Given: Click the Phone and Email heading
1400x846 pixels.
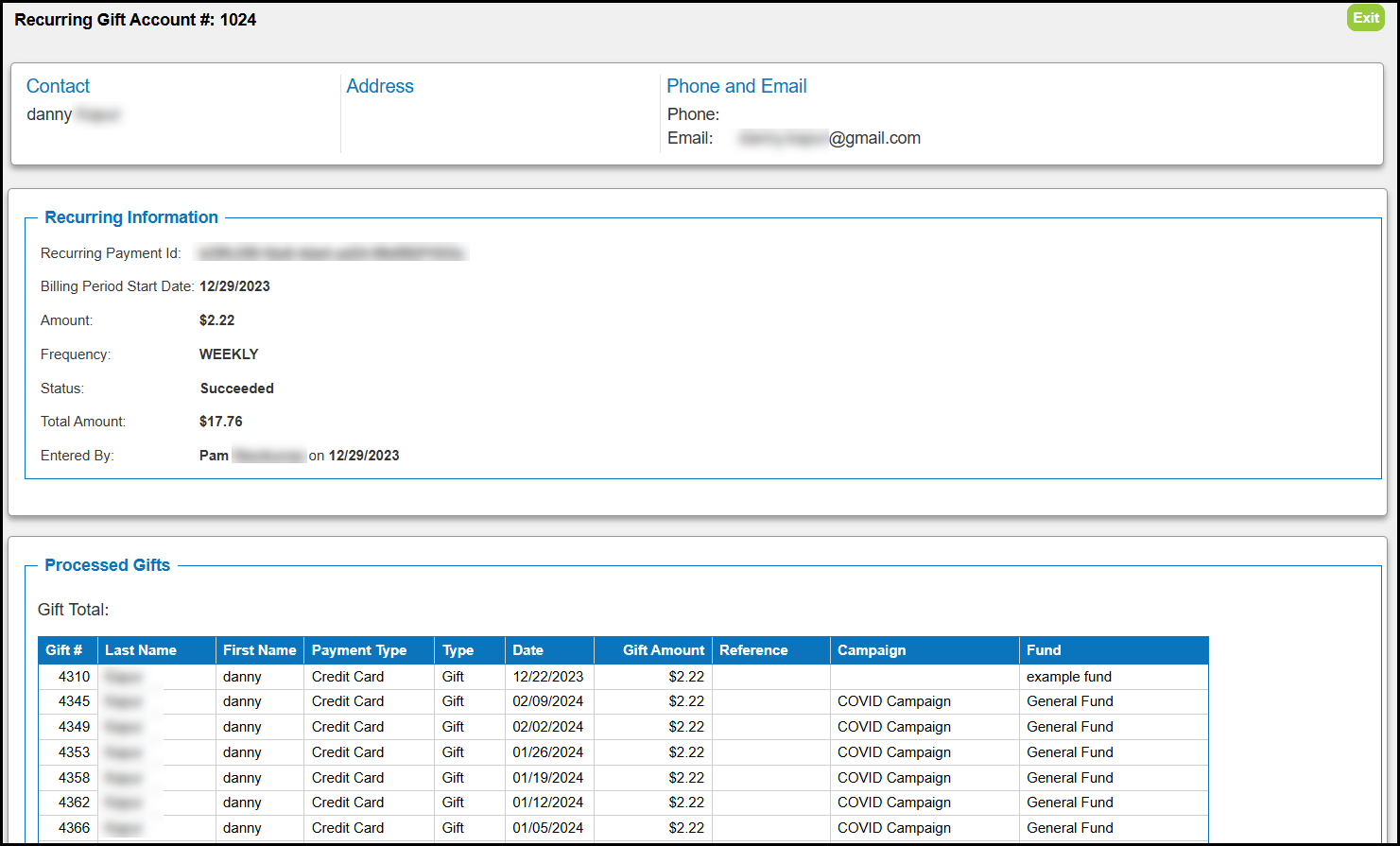Looking at the screenshot, I should click(736, 86).
